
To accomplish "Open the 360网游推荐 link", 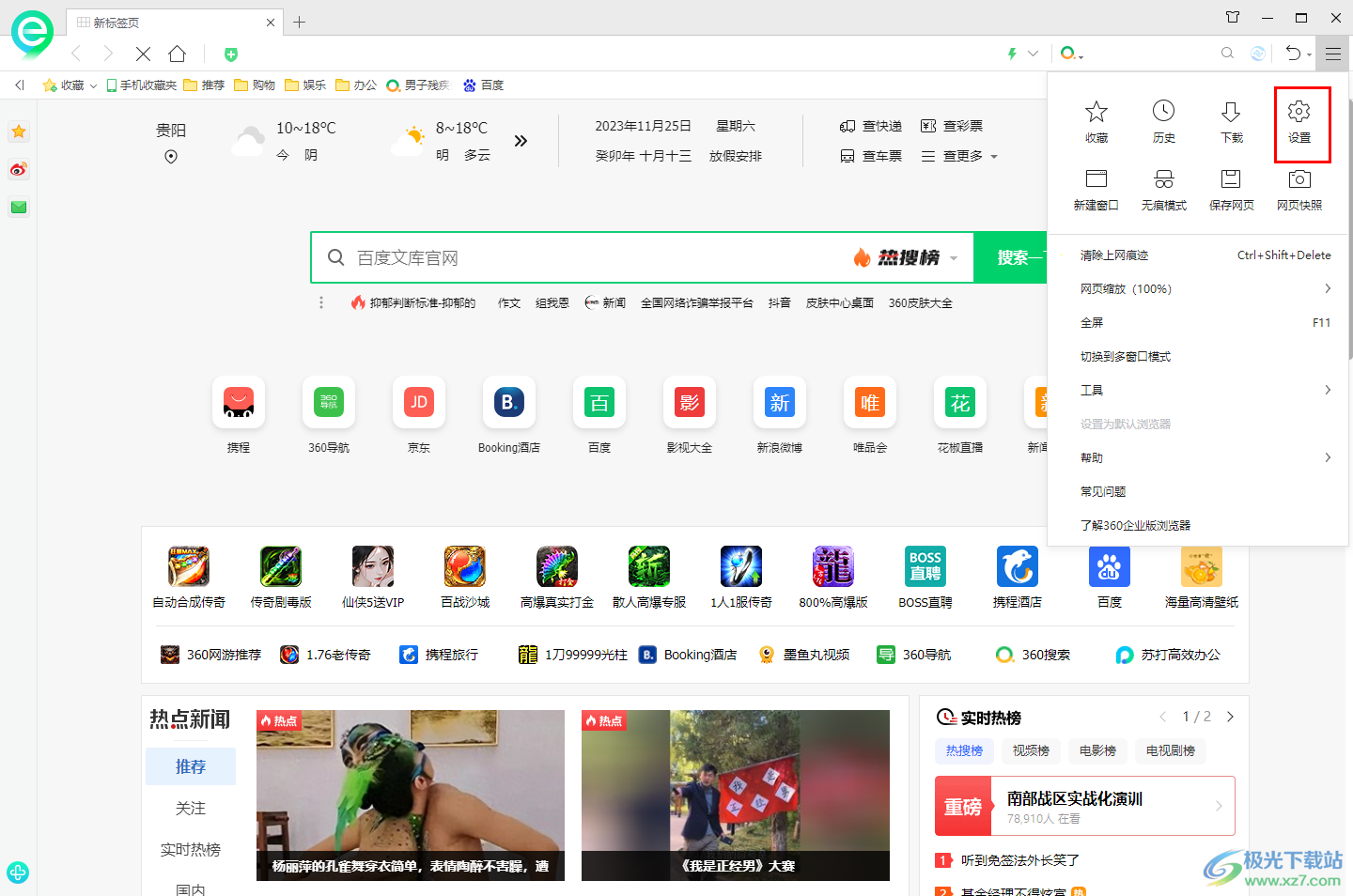I will click(x=210, y=655).
